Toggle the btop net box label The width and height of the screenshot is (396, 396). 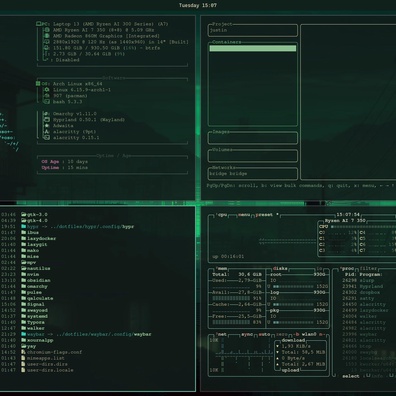pyautogui.click(x=222, y=334)
